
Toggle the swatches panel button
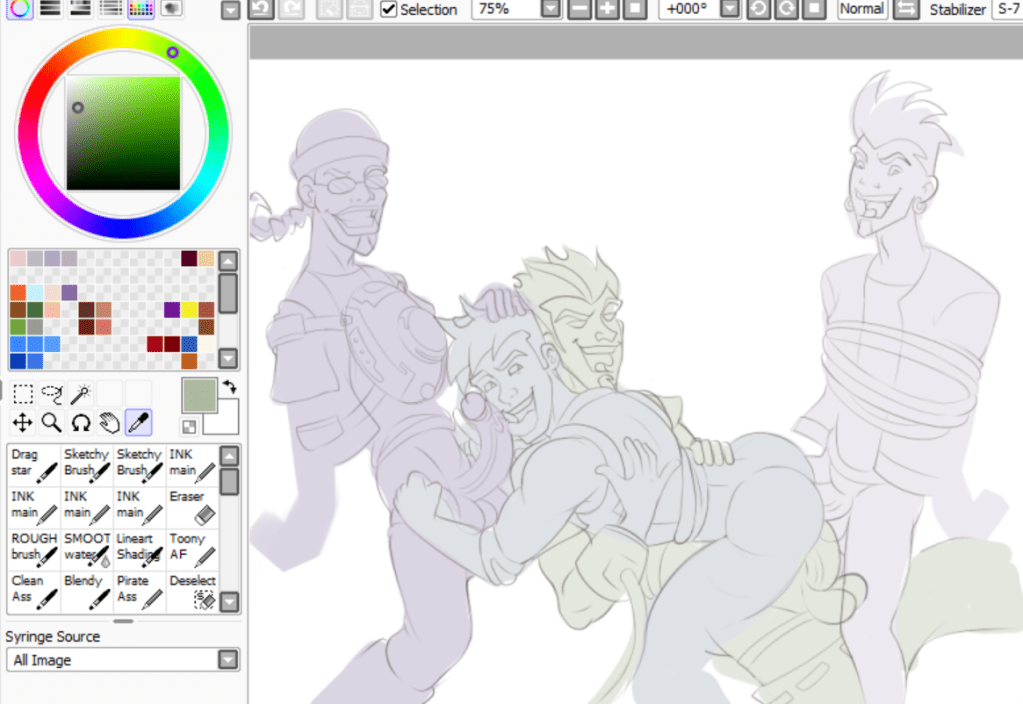pos(140,9)
